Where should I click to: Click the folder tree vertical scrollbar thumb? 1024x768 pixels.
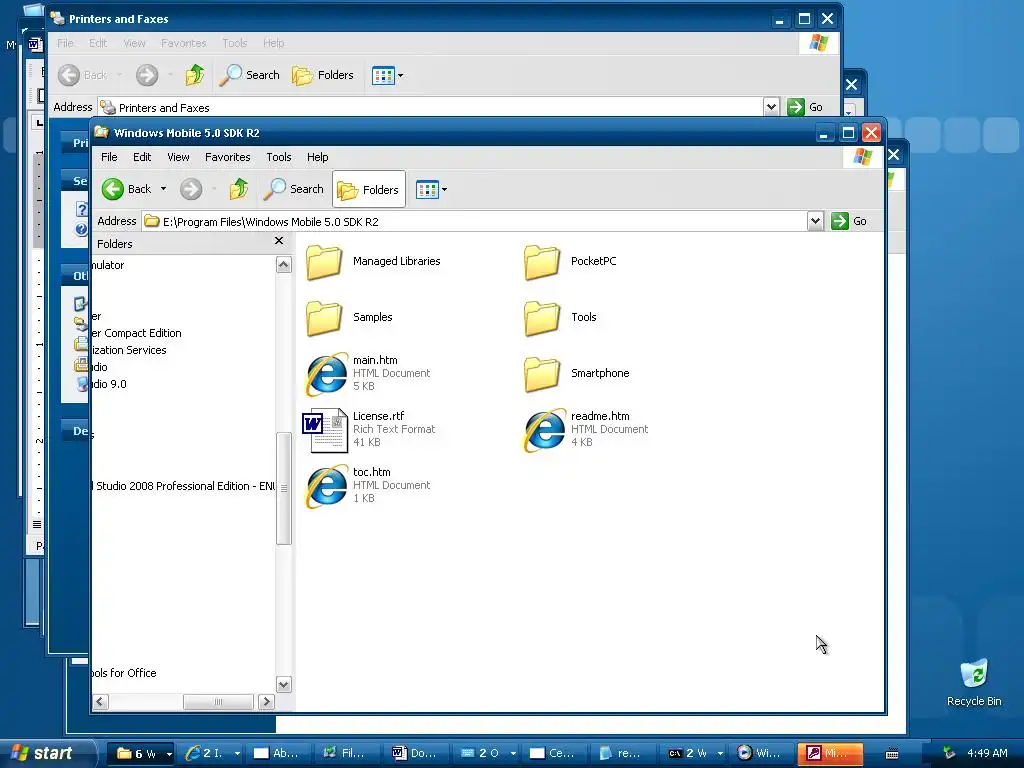[283, 488]
